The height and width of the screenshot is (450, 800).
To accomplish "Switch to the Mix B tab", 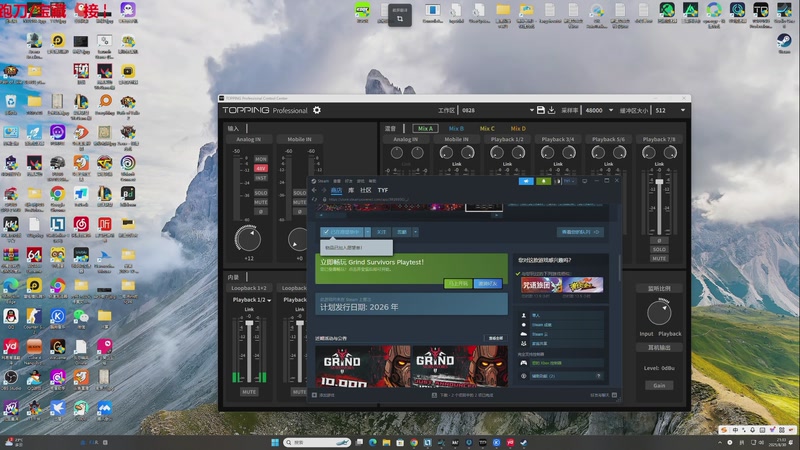I will [456, 129].
